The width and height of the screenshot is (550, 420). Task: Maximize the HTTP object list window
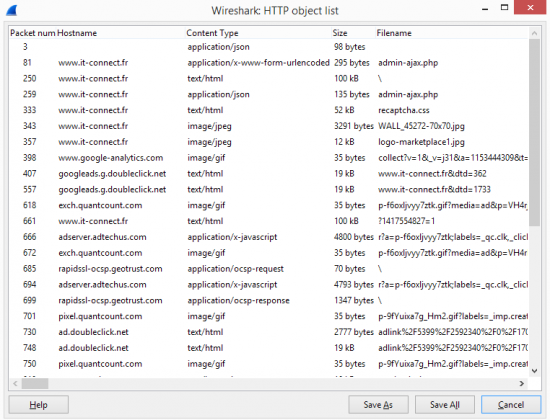[x=504, y=8]
